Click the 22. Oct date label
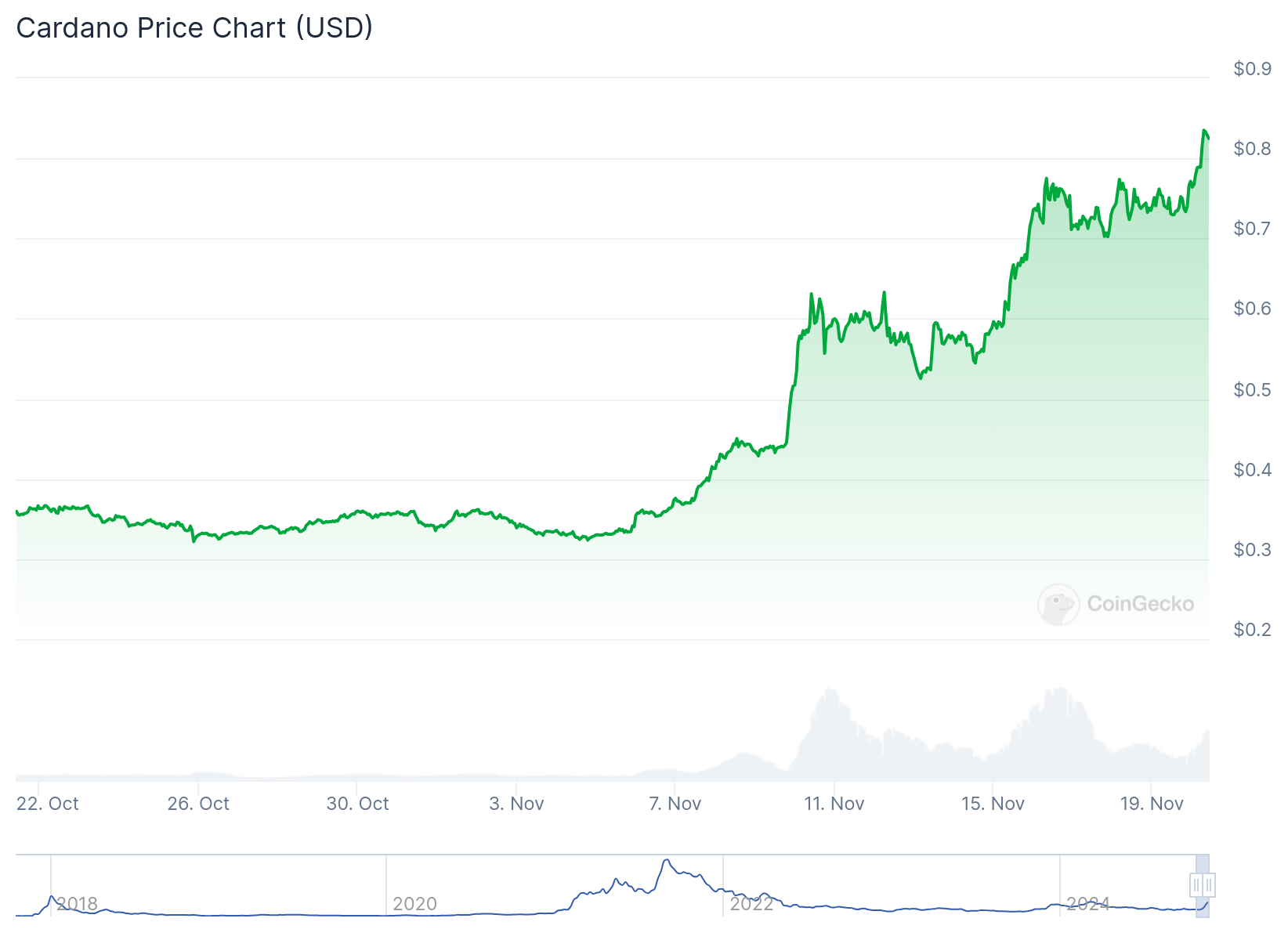 (48, 804)
